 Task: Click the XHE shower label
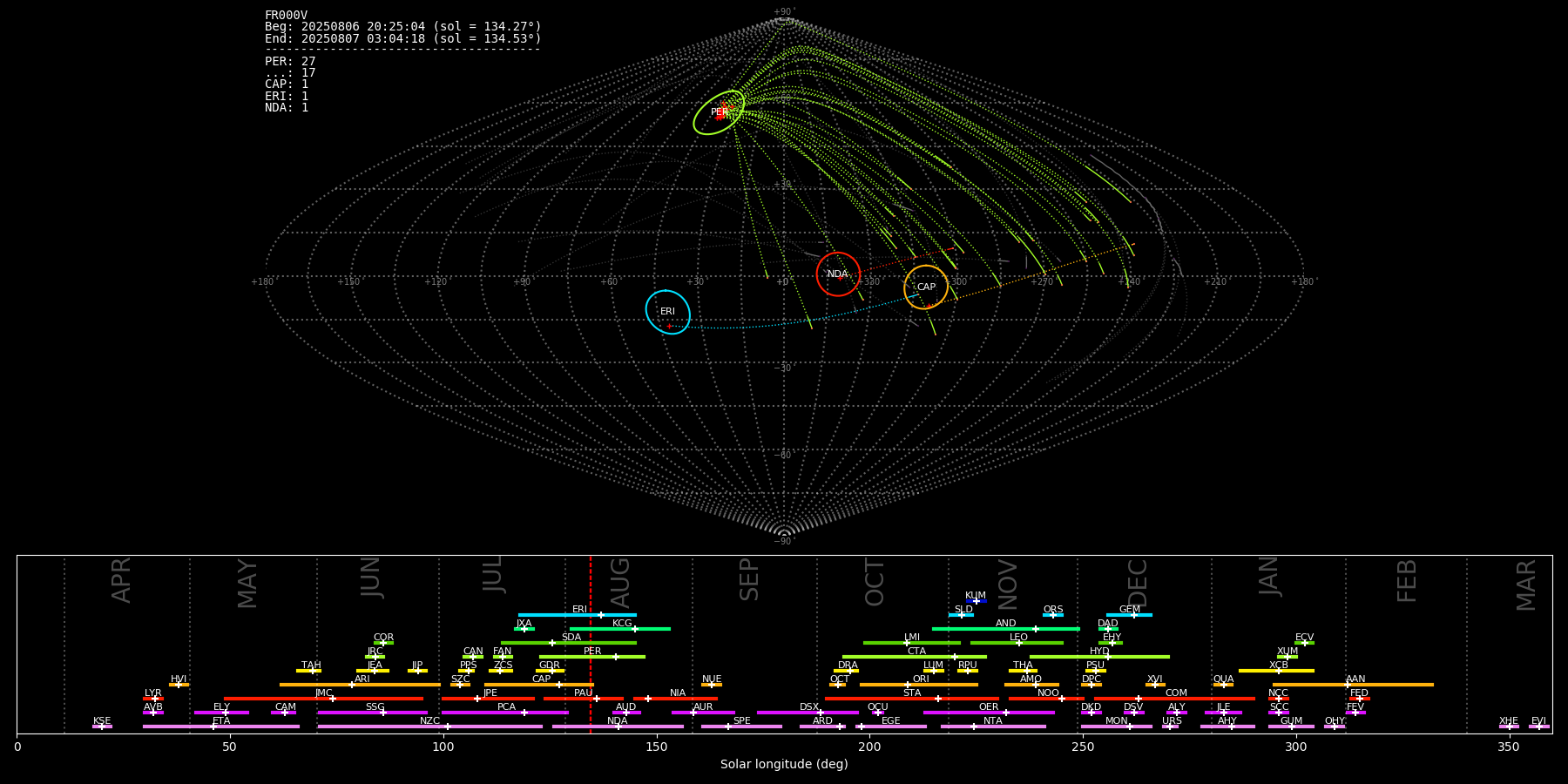tap(1509, 721)
